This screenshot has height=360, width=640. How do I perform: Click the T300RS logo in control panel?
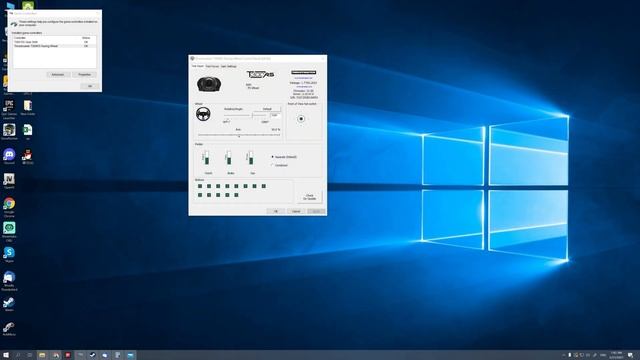click(x=260, y=74)
